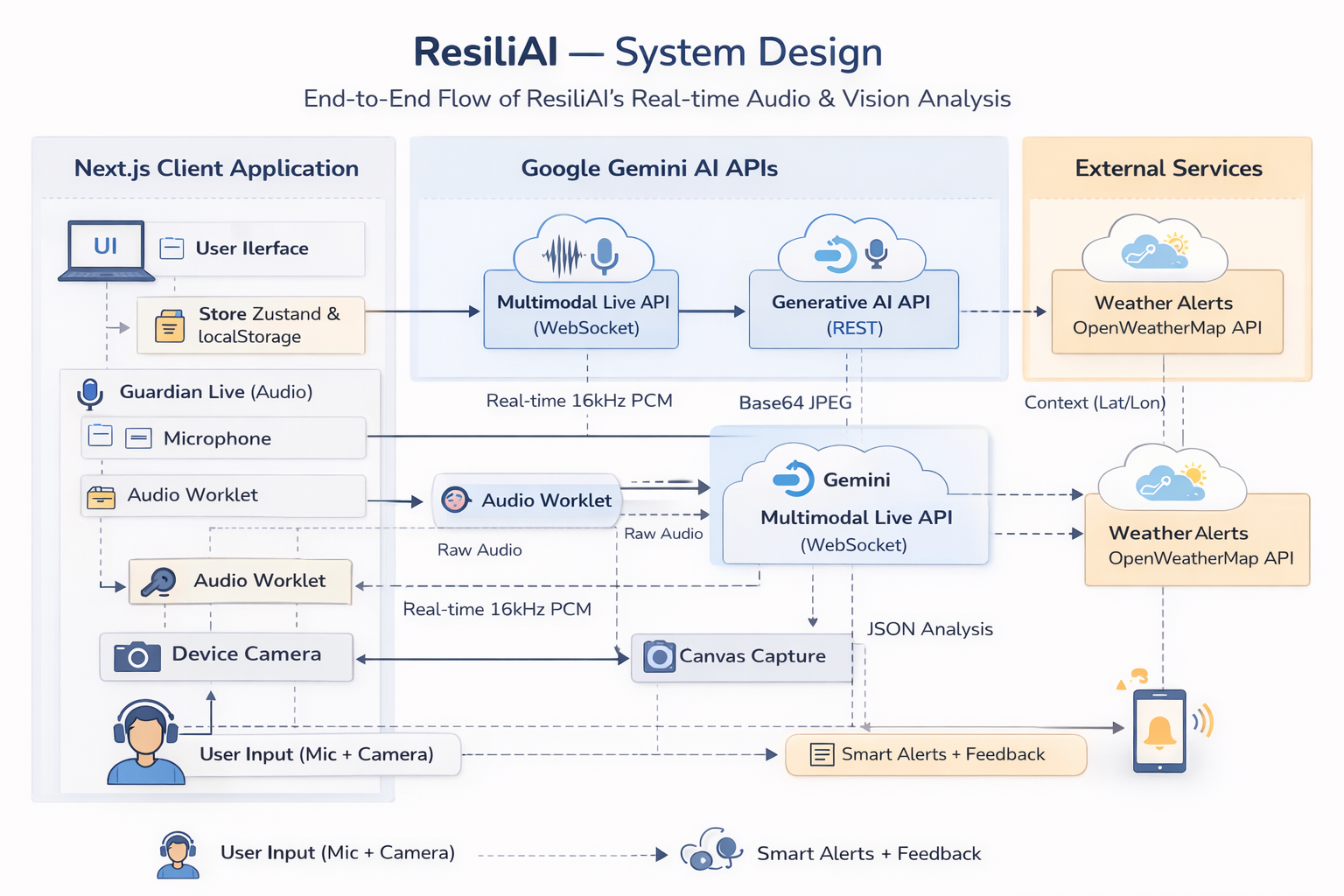Click the External Services heading
This screenshot has height=896, width=1344.
(1168, 168)
